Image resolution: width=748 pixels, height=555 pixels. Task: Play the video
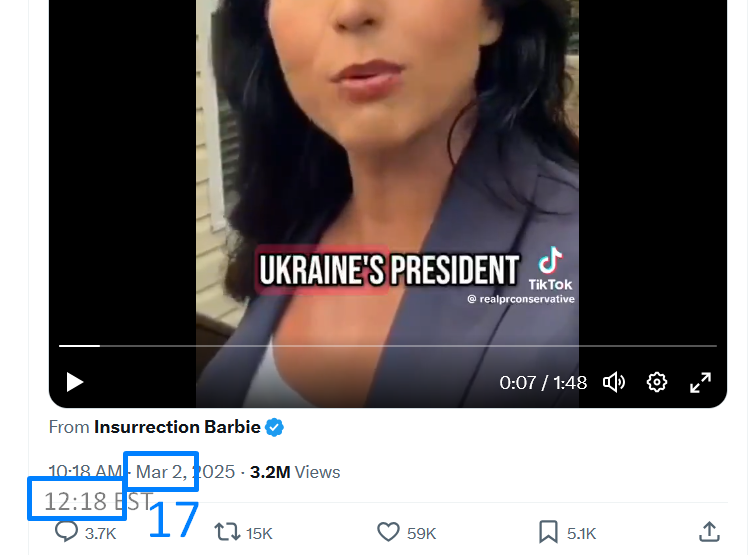(75, 382)
